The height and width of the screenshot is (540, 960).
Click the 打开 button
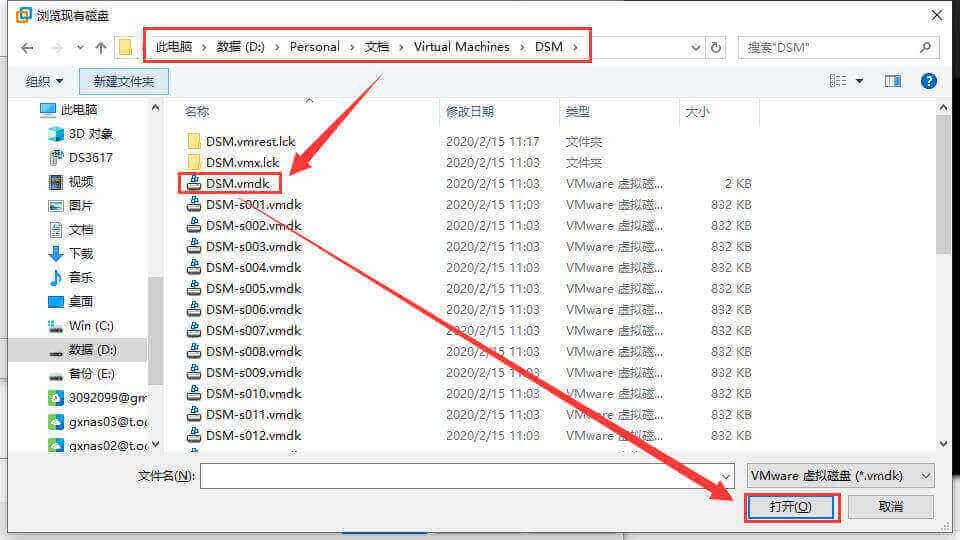(x=790, y=507)
